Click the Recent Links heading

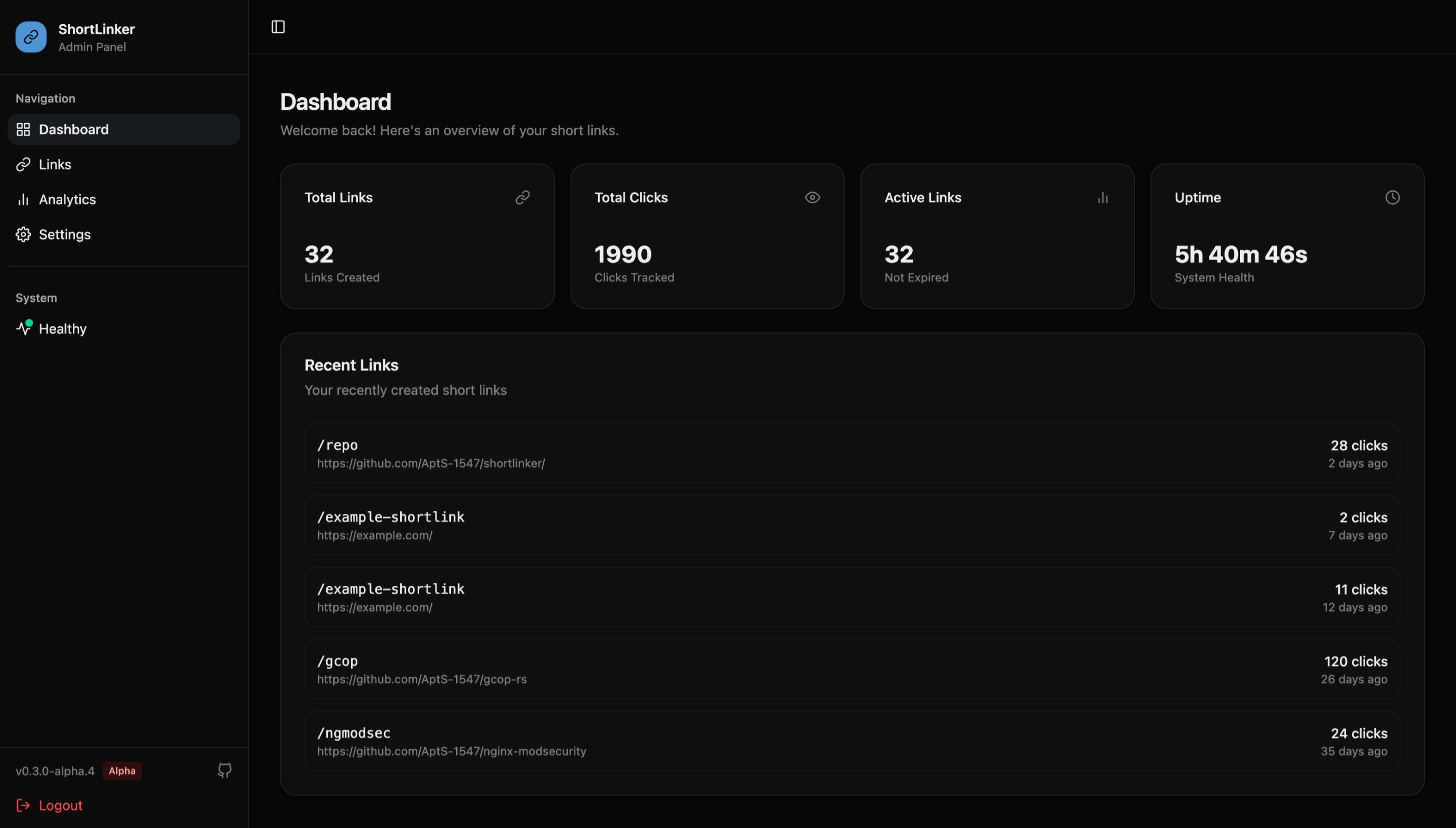352,365
